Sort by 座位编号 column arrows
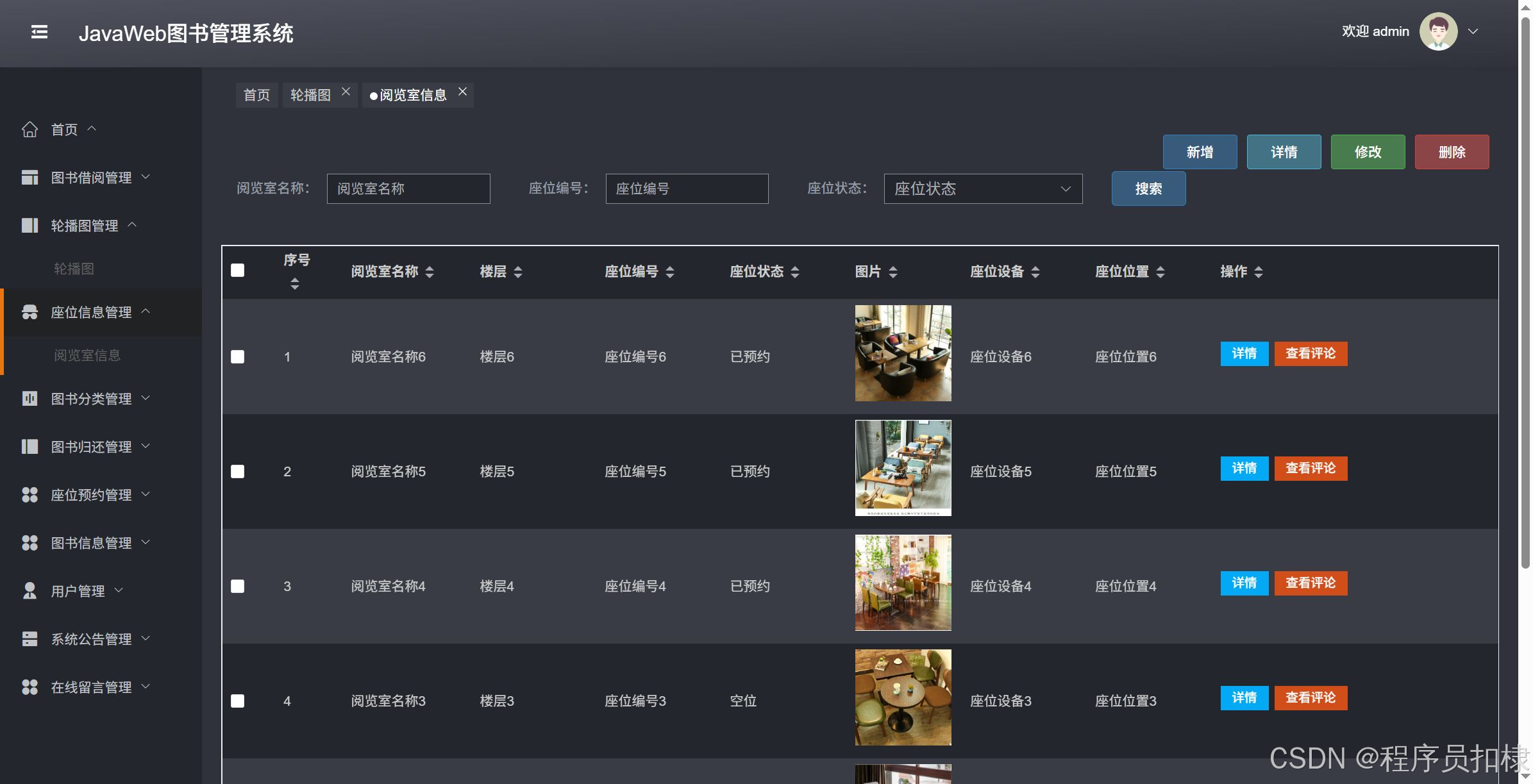Viewport: 1533px width, 784px height. pos(670,272)
